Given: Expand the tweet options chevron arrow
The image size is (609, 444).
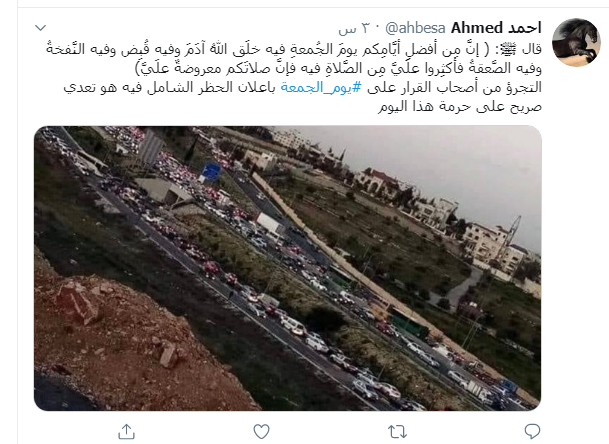Looking at the screenshot, I should (x=40, y=28).
